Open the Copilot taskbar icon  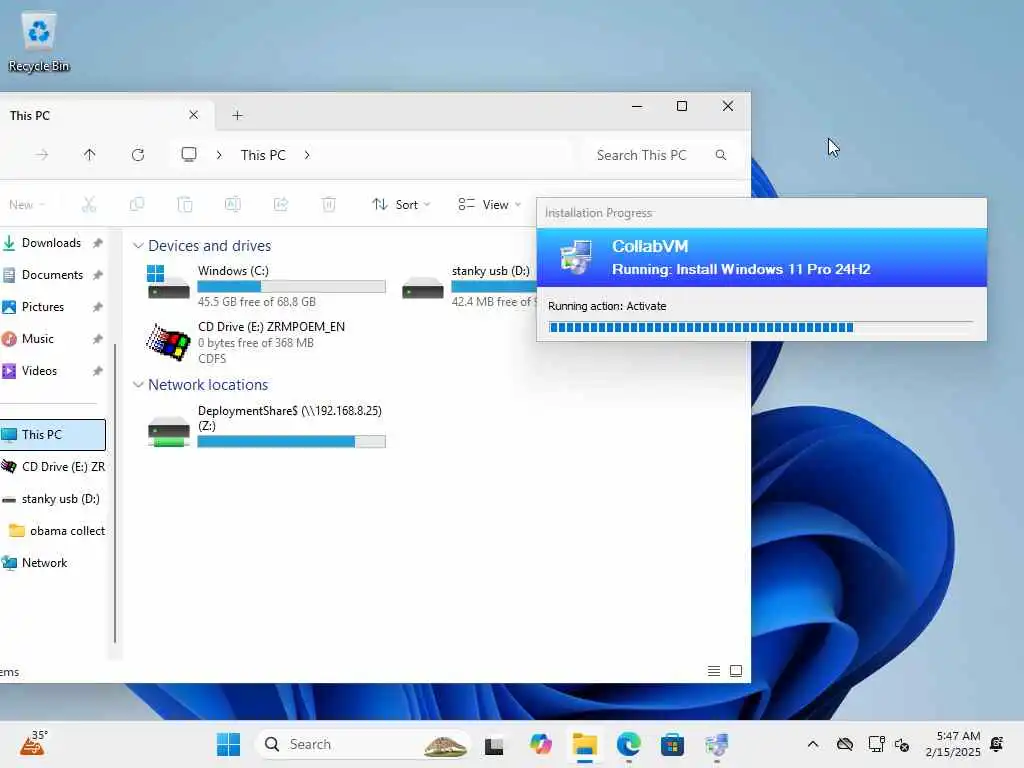pos(541,744)
